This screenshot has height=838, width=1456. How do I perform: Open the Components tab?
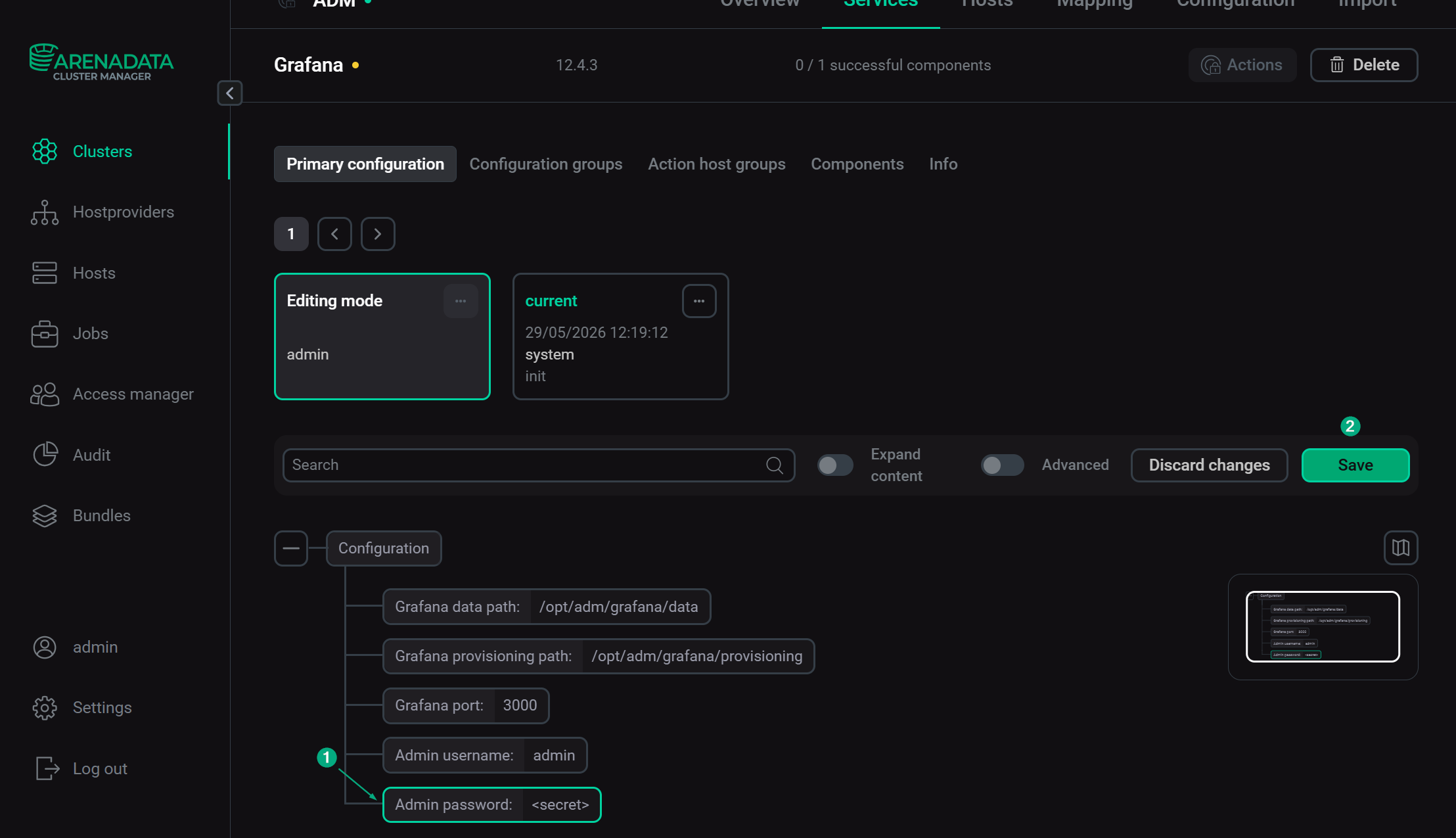click(857, 164)
